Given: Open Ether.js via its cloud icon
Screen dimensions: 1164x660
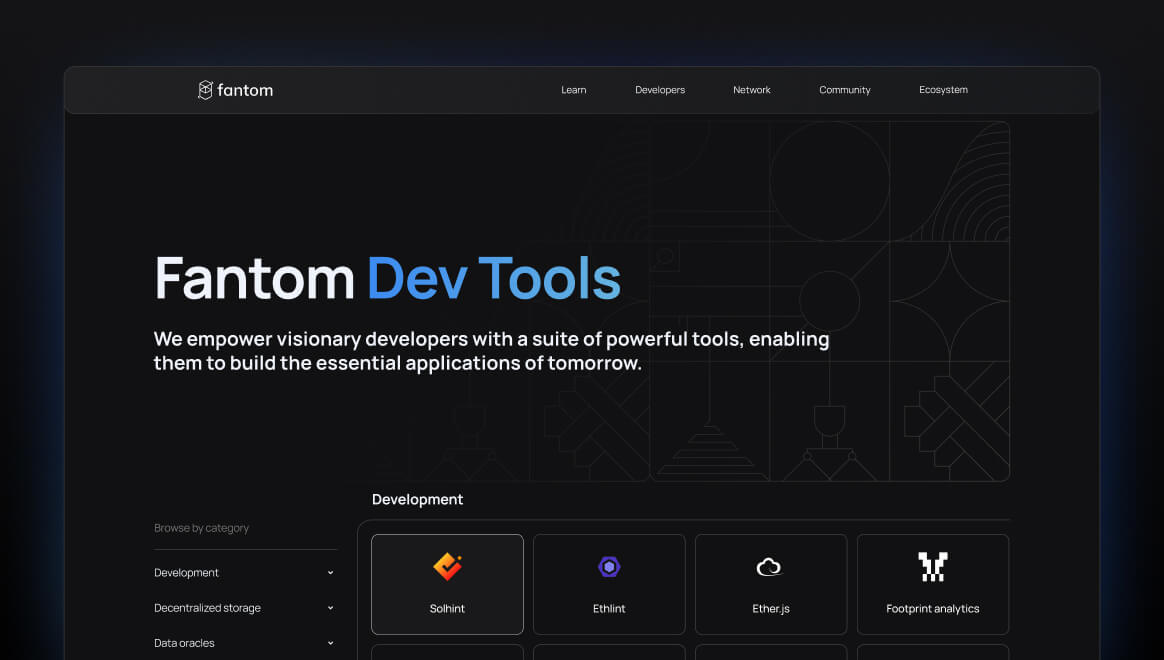Looking at the screenshot, I should (770, 566).
